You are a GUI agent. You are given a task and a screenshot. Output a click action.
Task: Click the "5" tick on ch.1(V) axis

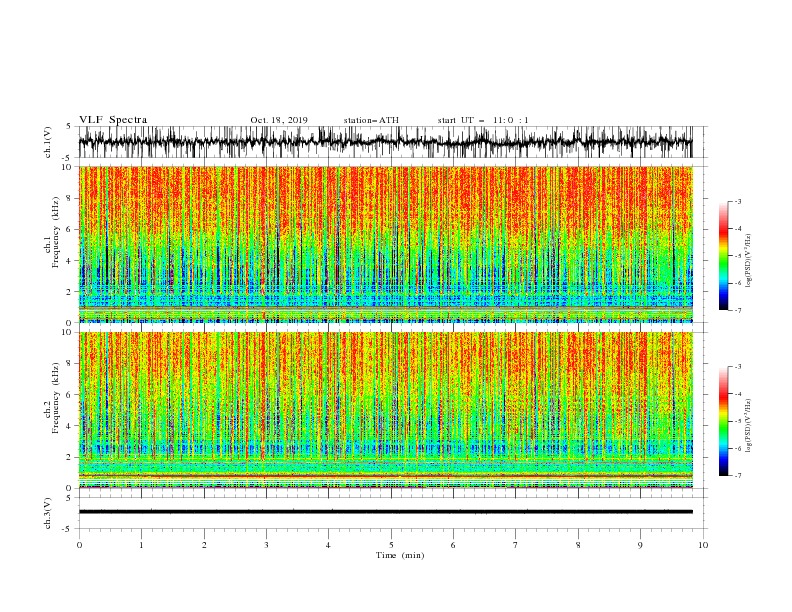[70, 127]
